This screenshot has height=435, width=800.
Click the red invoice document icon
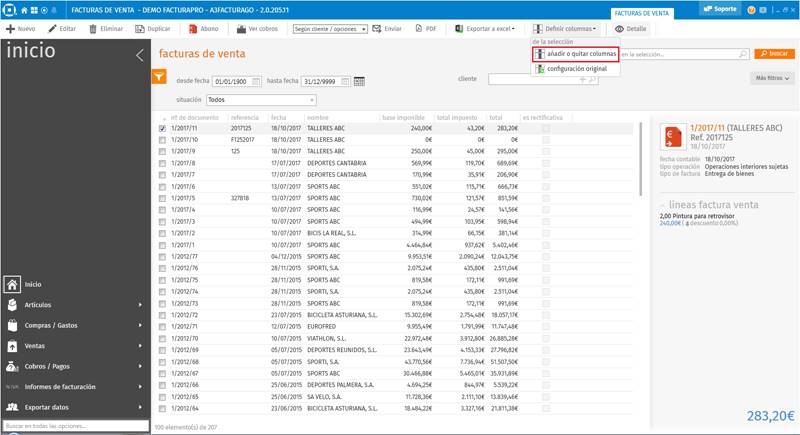(673, 137)
